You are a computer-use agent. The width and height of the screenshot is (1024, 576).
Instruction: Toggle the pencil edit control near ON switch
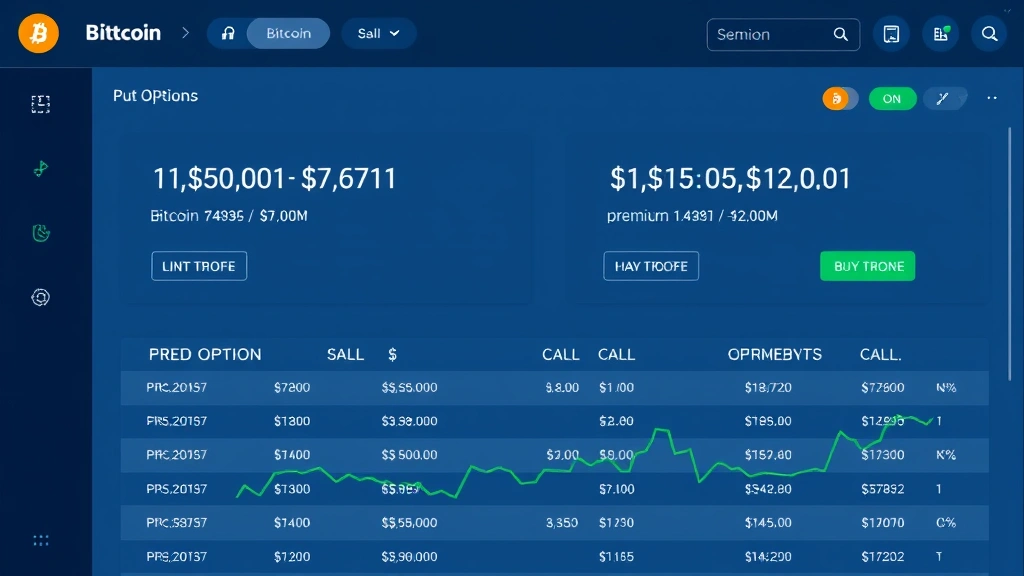[x=941, y=98]
